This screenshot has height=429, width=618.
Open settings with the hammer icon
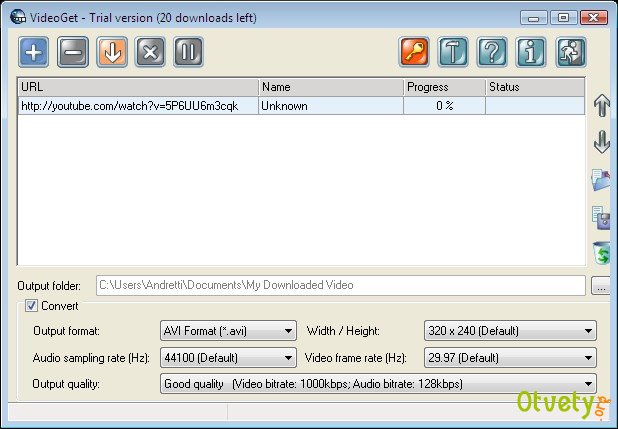coord(453,52)
